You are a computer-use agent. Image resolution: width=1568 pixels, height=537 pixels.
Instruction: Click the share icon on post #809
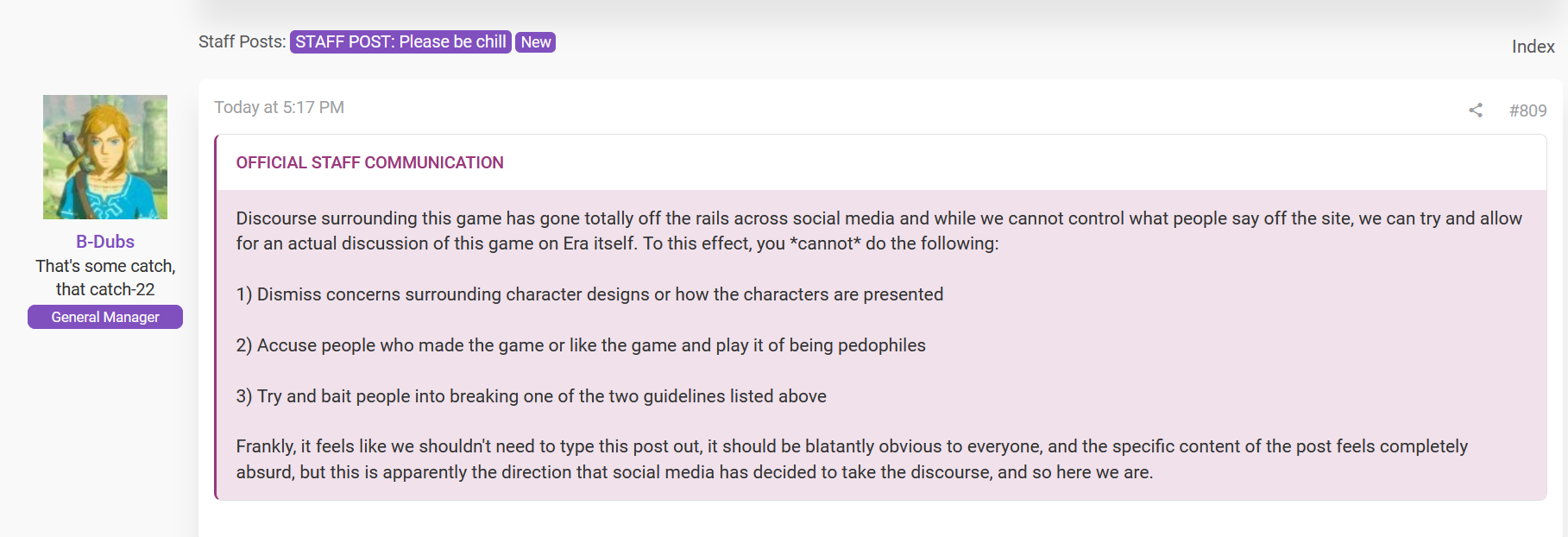point(1476,111)
